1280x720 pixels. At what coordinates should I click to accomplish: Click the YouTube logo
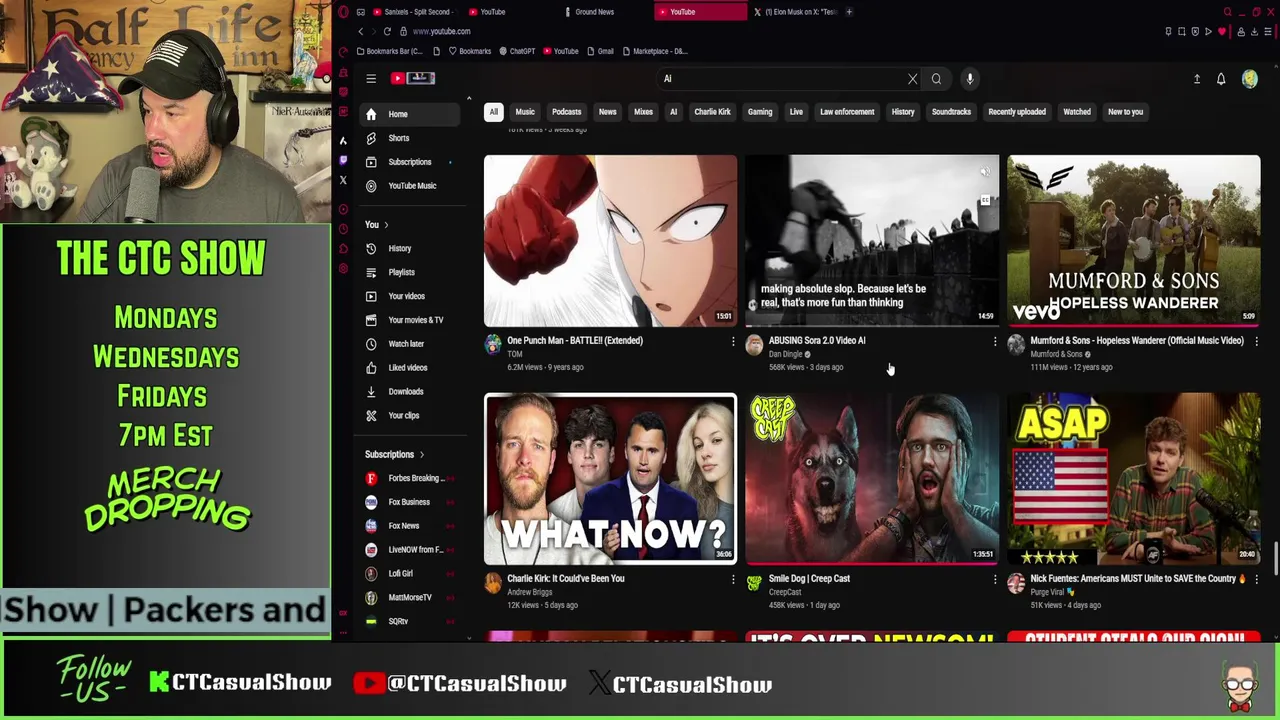(413, 78)
